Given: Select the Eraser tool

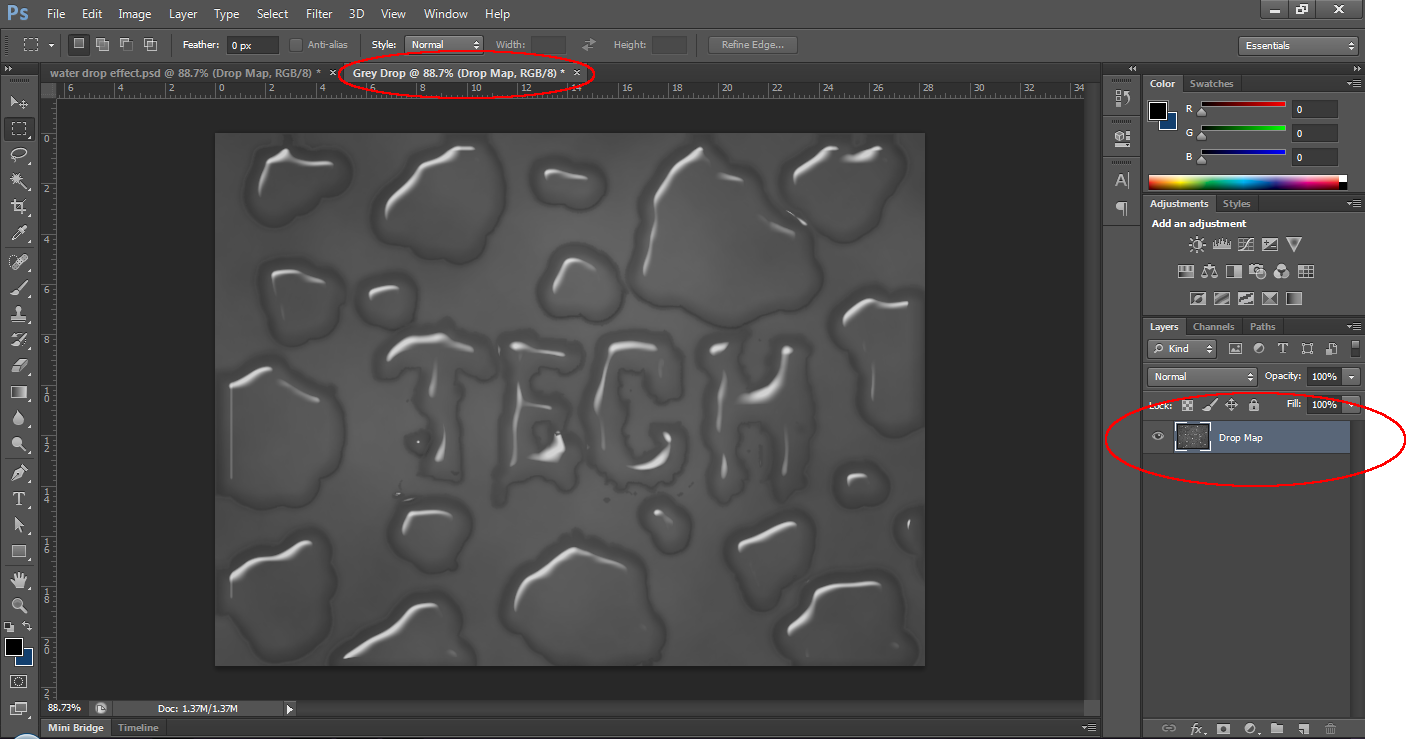Looking at the screenshot, I should click(x=19, y=366).
